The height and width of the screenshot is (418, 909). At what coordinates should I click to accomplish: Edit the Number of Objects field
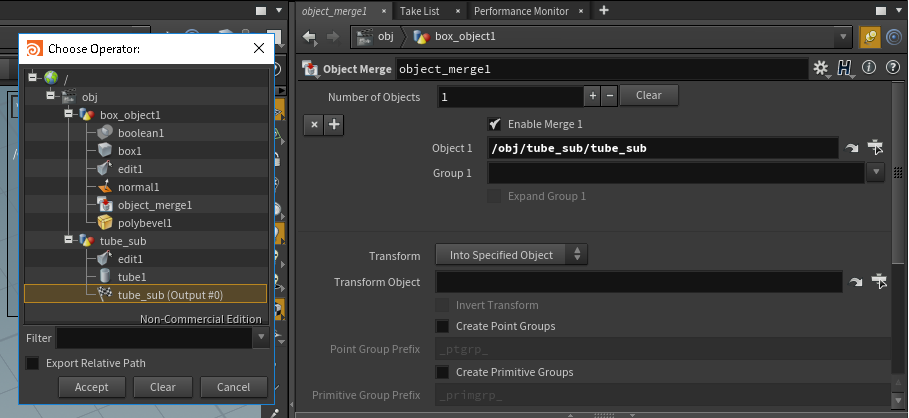coord(510,97)
